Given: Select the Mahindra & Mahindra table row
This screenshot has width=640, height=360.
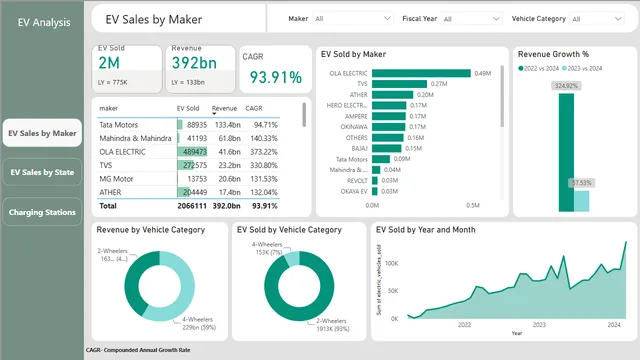Looking at the screenshot, I should 188,138.
